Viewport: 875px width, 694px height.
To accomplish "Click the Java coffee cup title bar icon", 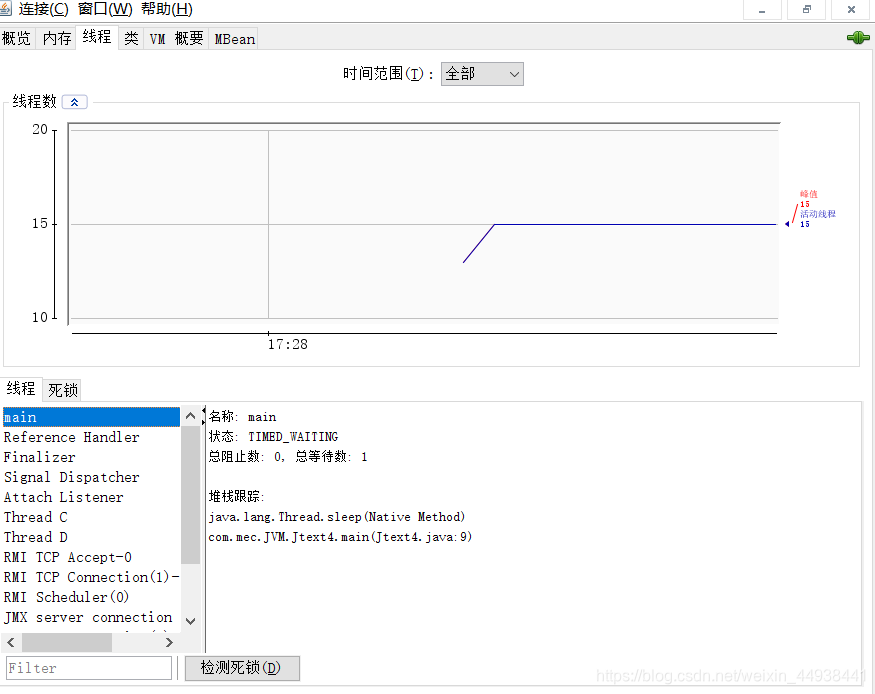I will pos(8,8).
